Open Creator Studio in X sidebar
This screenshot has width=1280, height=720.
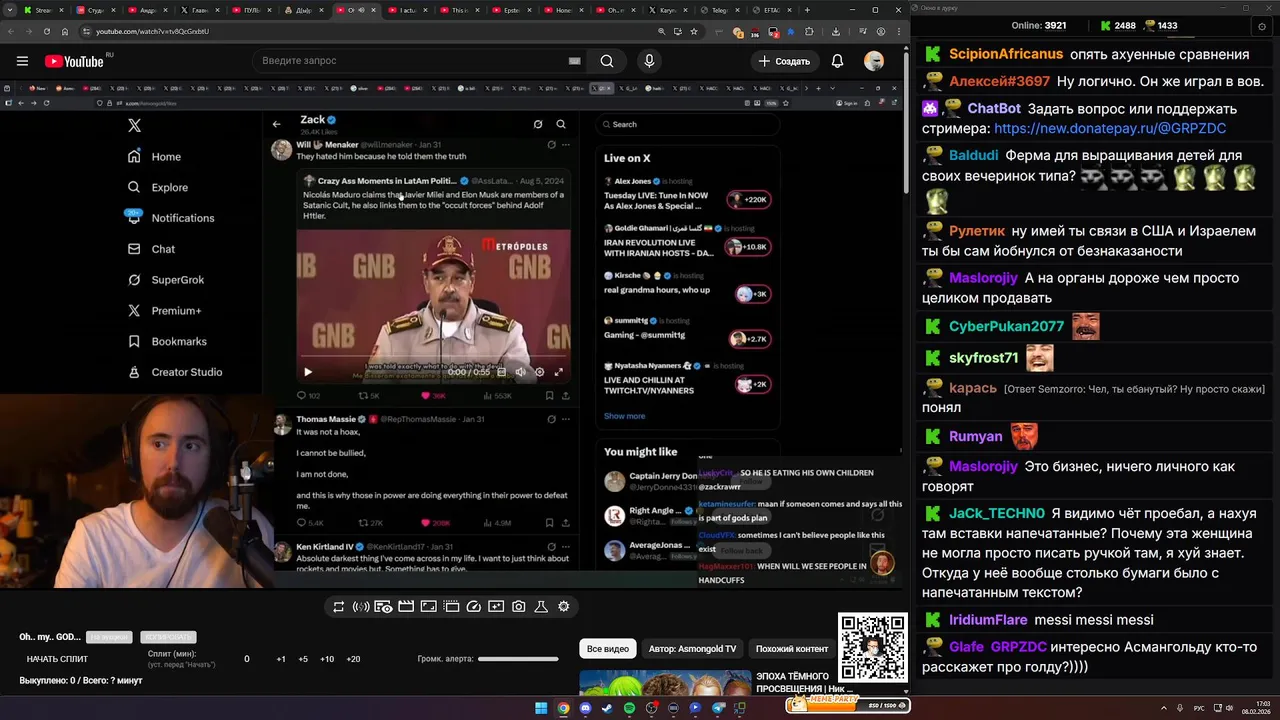point(174,372)
